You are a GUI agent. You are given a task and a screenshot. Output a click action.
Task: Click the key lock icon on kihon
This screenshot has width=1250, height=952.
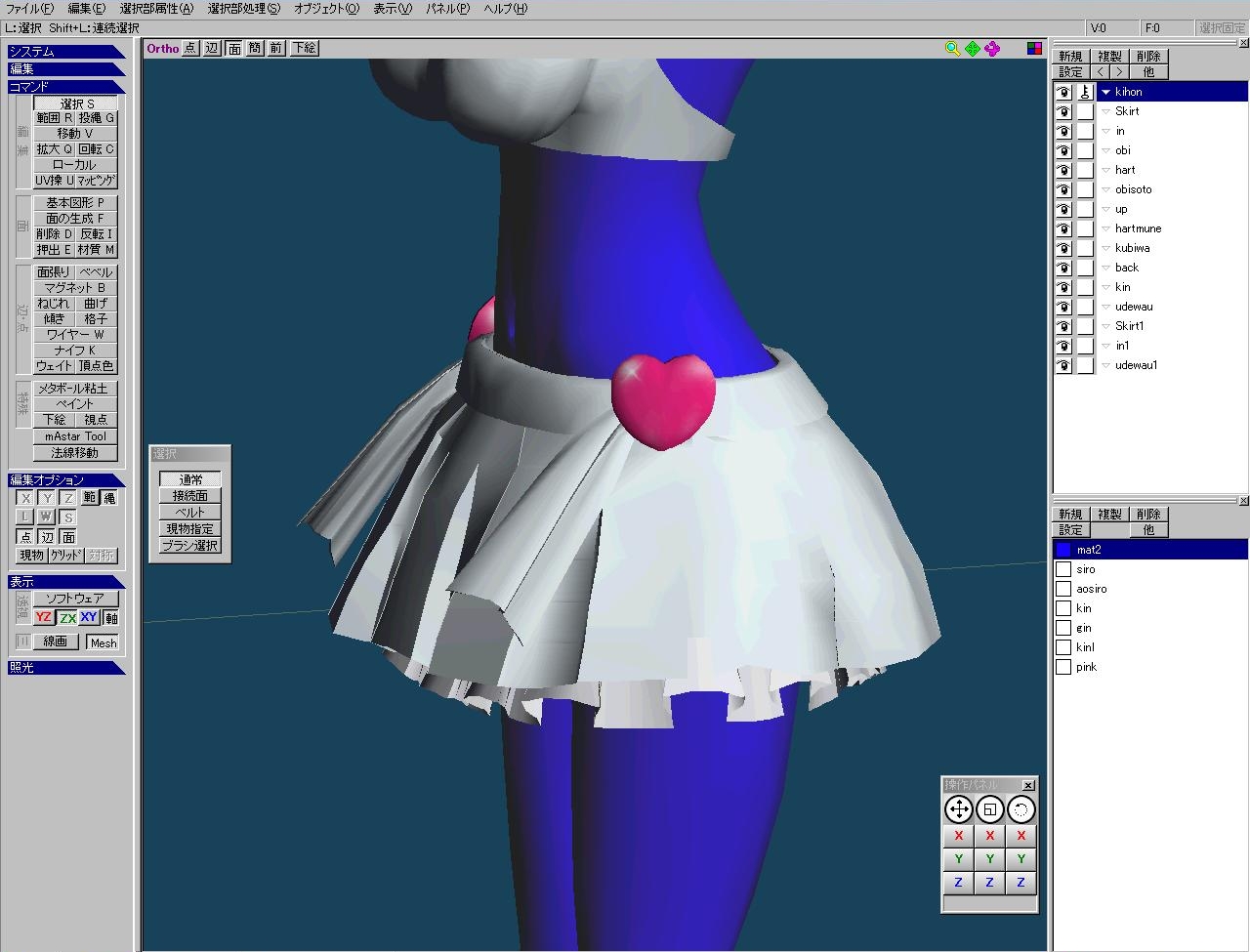[x=1085, y=92]
